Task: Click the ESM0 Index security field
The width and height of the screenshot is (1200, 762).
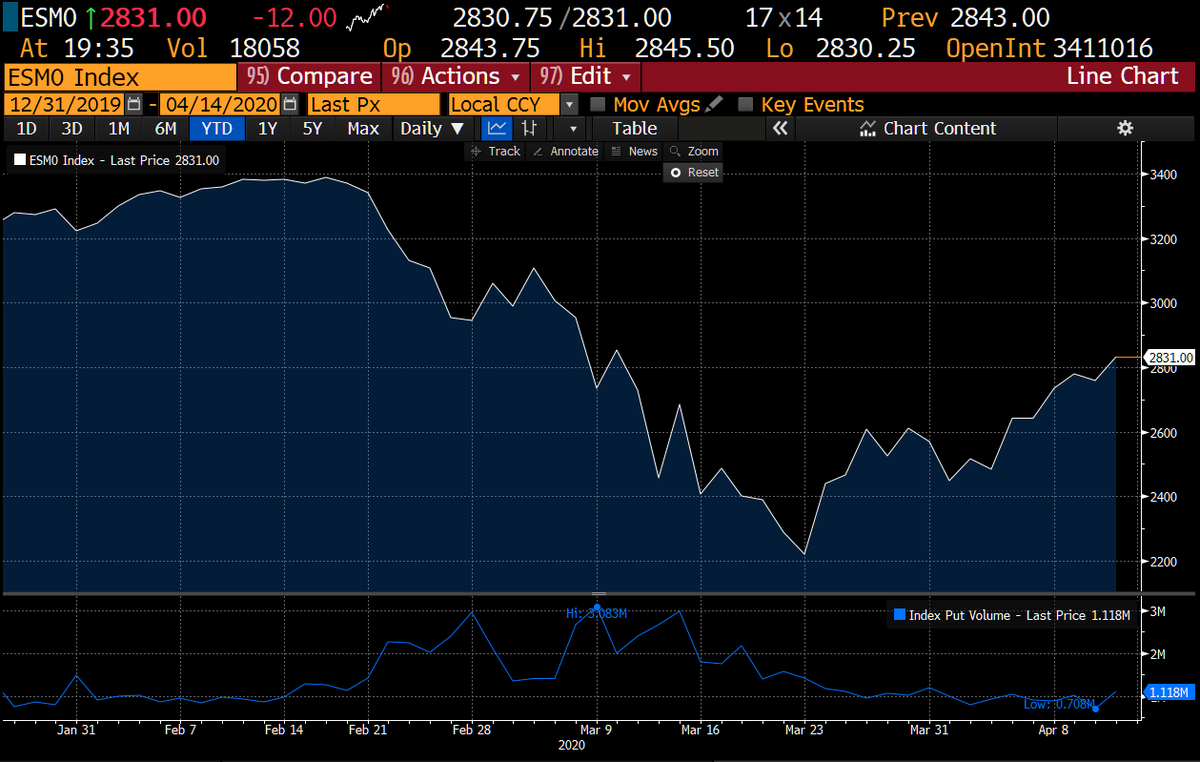Action: point(120,77)
